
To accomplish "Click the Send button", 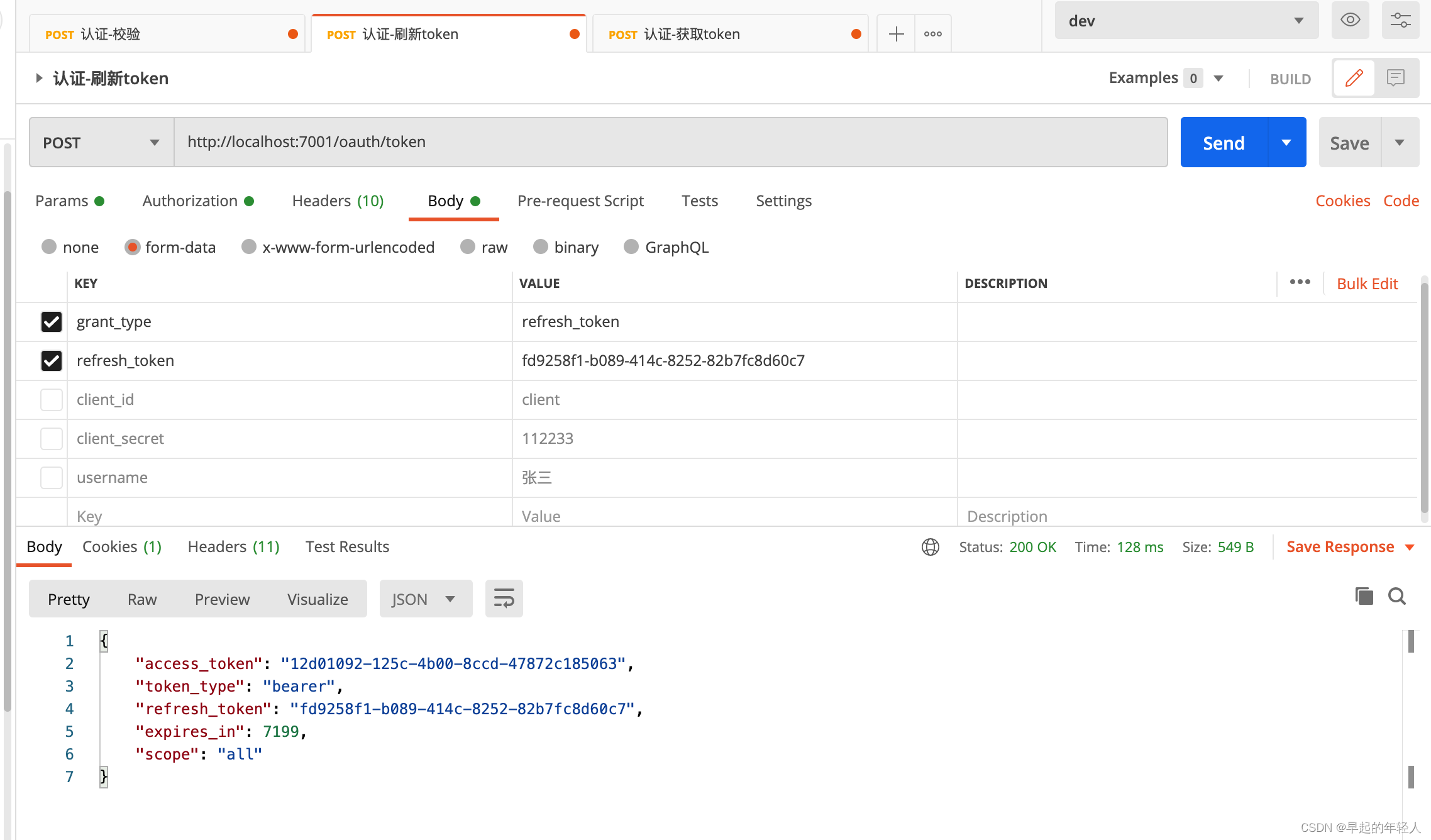I will [1222, 142].
